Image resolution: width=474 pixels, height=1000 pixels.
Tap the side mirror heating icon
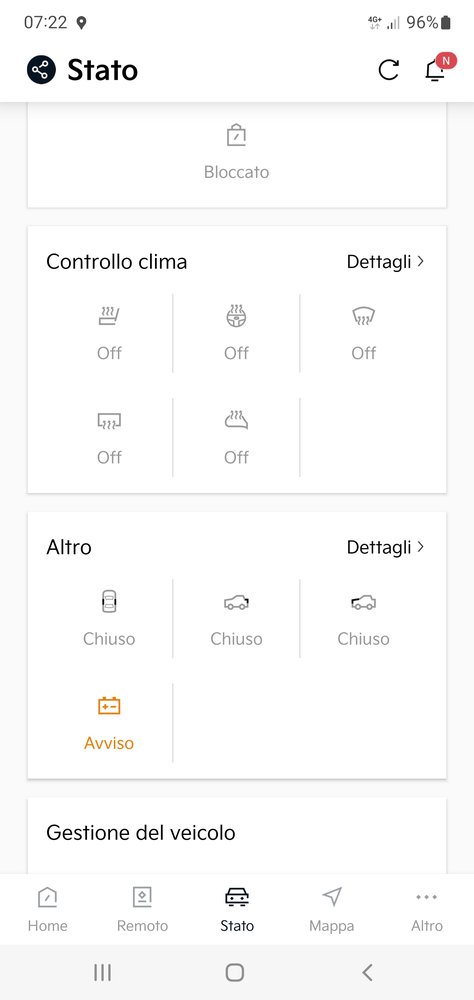(237, 420)
